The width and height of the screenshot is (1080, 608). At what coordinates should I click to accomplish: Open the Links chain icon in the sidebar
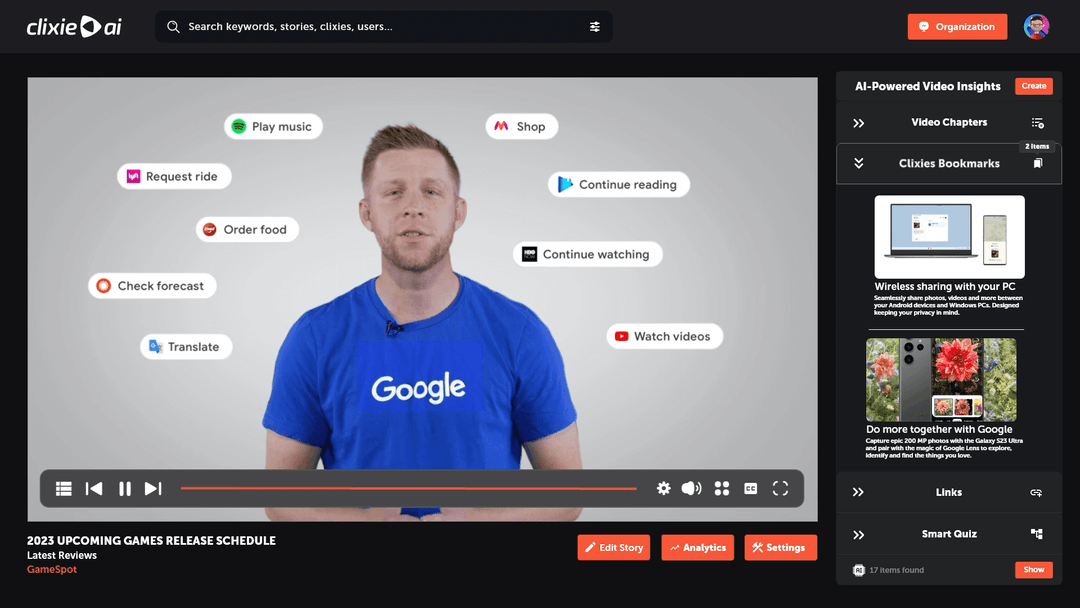coord(1037,492)
